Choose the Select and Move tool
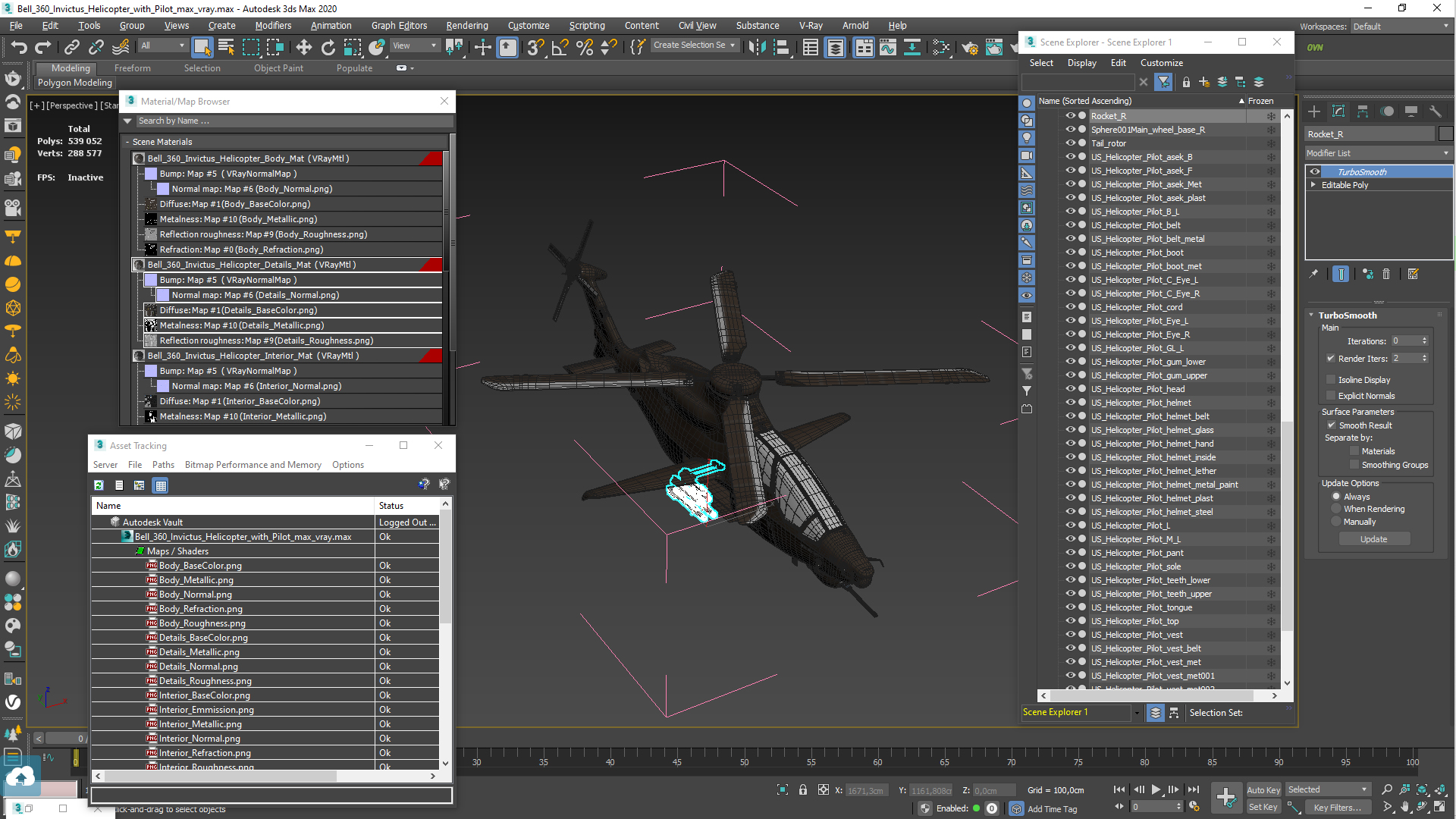 [303, 47]
